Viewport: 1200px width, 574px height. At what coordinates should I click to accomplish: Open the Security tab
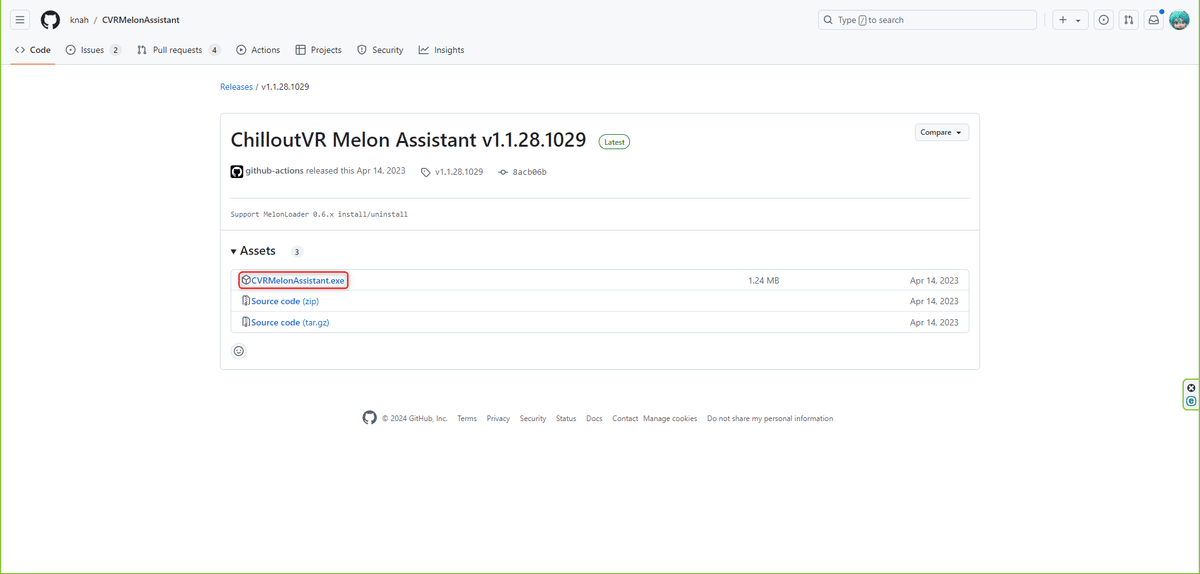[x=380, y=50]
